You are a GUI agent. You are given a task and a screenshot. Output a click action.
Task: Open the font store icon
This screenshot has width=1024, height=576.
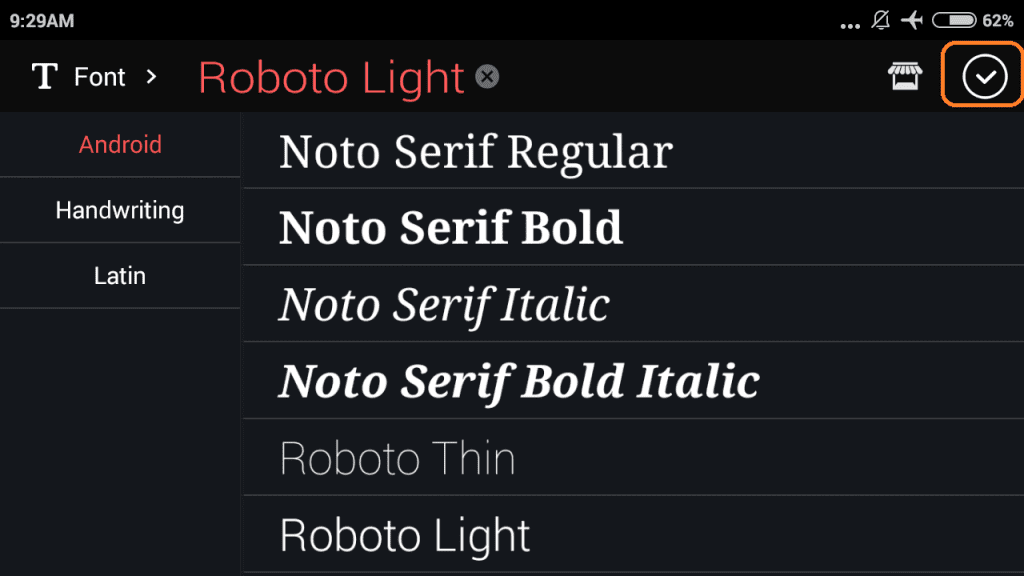[x=905, y=77]
